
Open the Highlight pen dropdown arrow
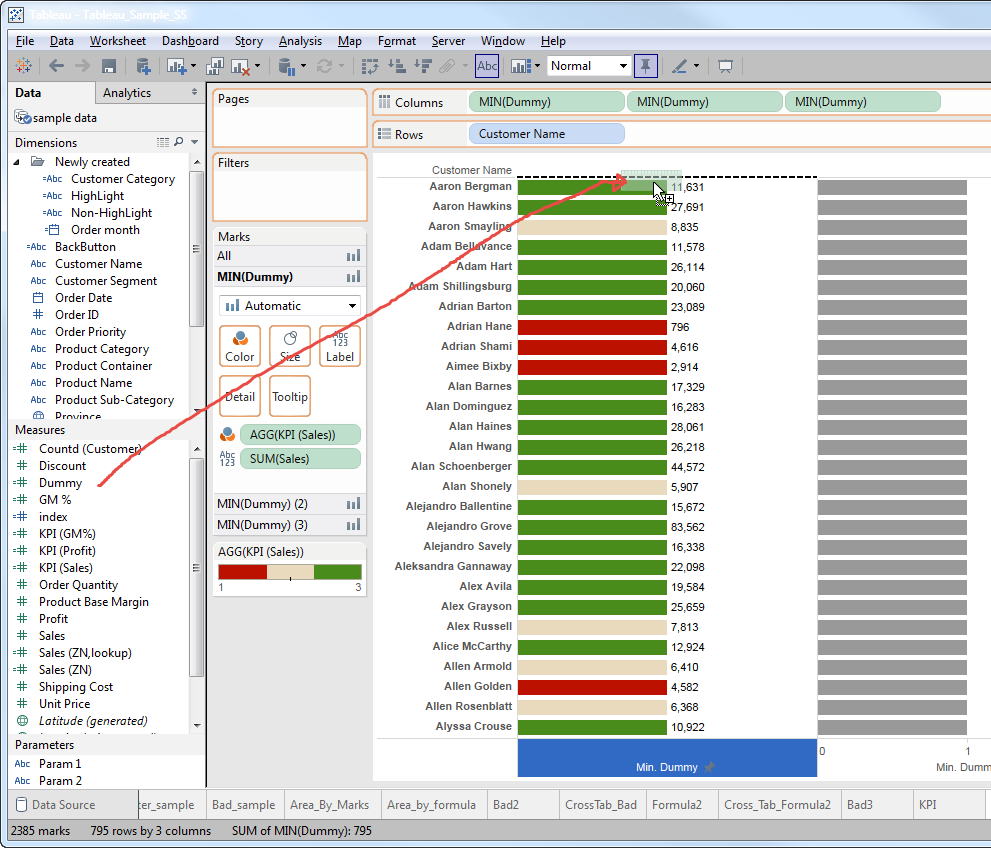coord(696,66)
